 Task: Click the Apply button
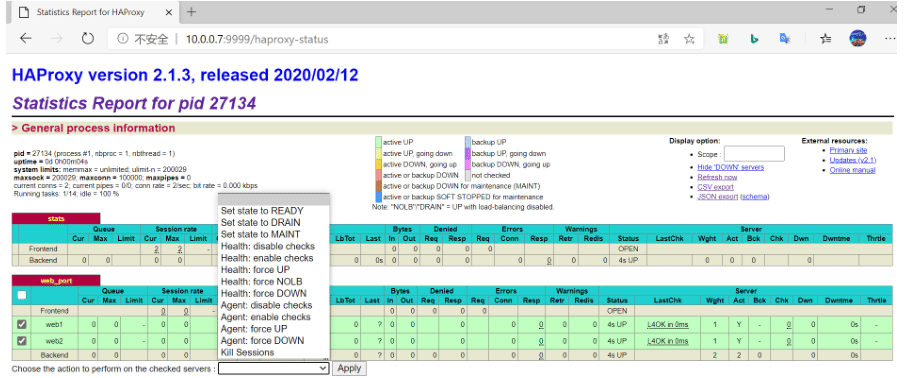tap(349, 368)
